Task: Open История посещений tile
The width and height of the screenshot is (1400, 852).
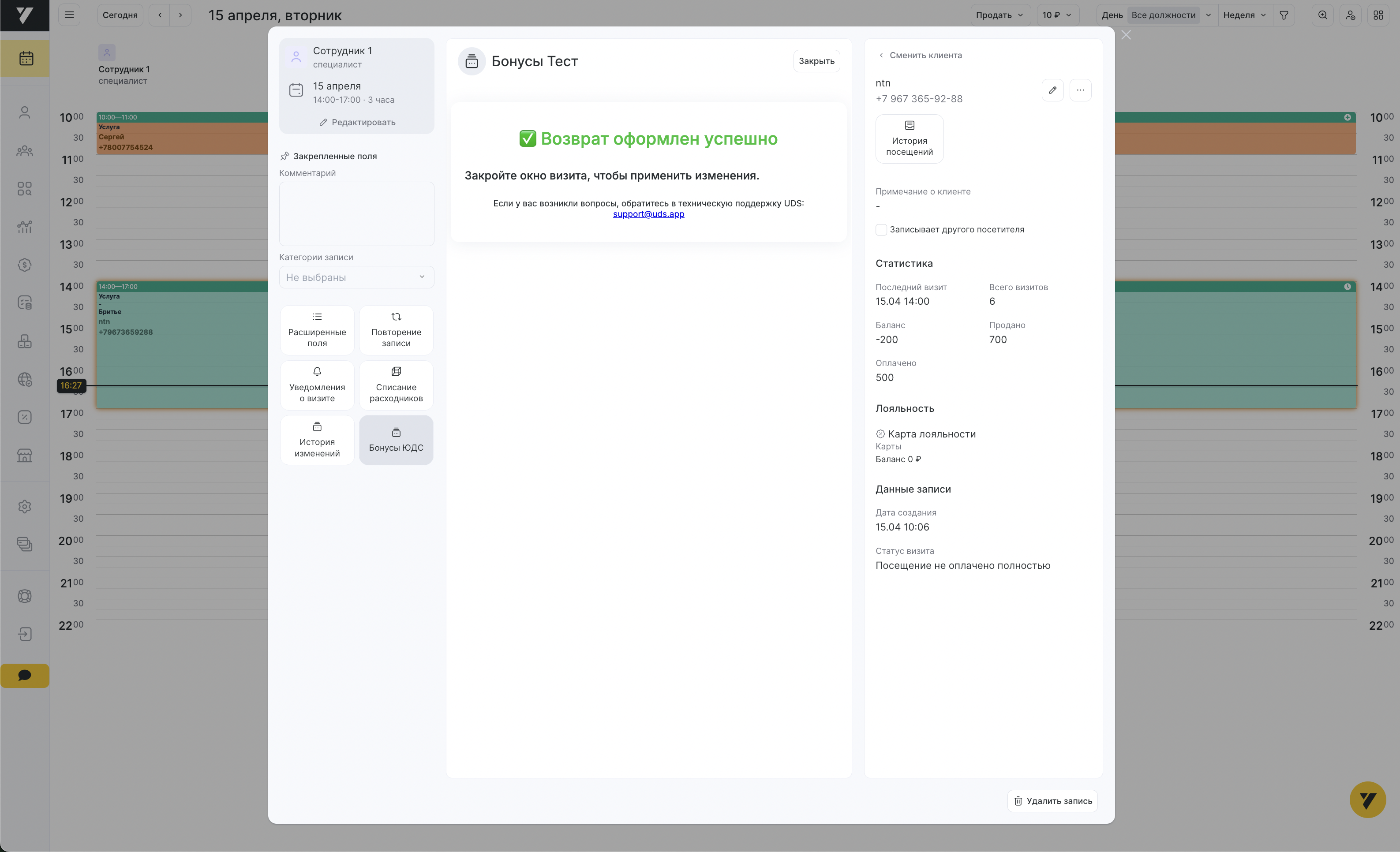Action: [x=909, y=138]
